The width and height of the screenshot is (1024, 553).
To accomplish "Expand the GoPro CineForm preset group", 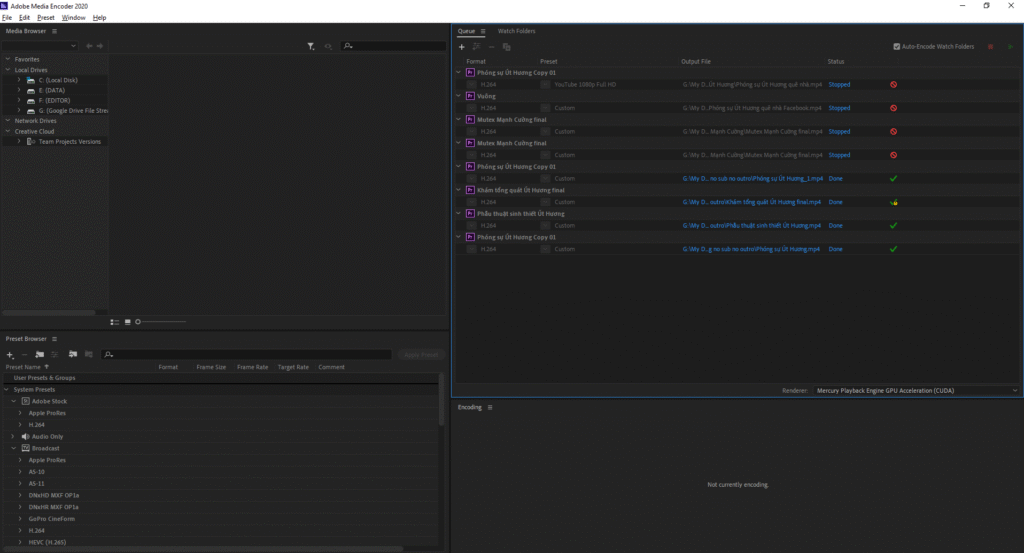I will point(20,519).
